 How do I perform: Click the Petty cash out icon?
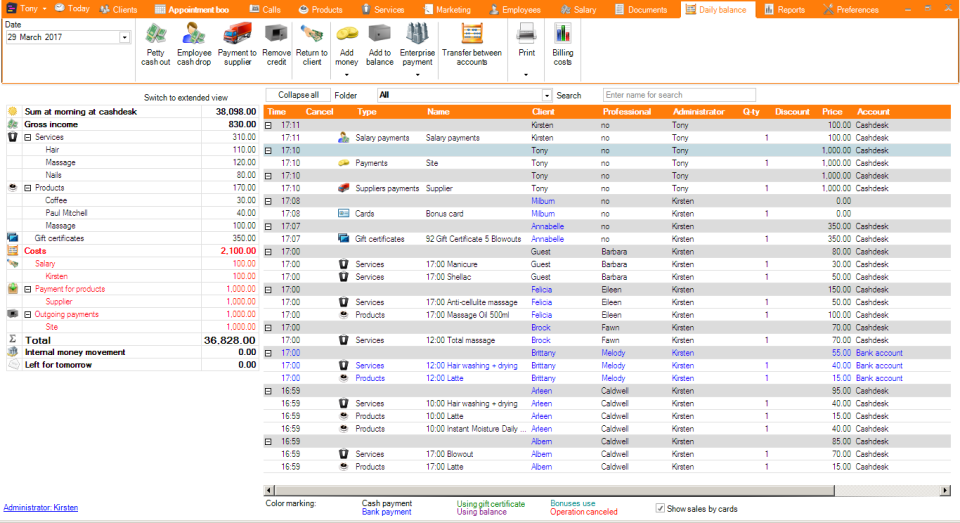[x=156, y=35]
